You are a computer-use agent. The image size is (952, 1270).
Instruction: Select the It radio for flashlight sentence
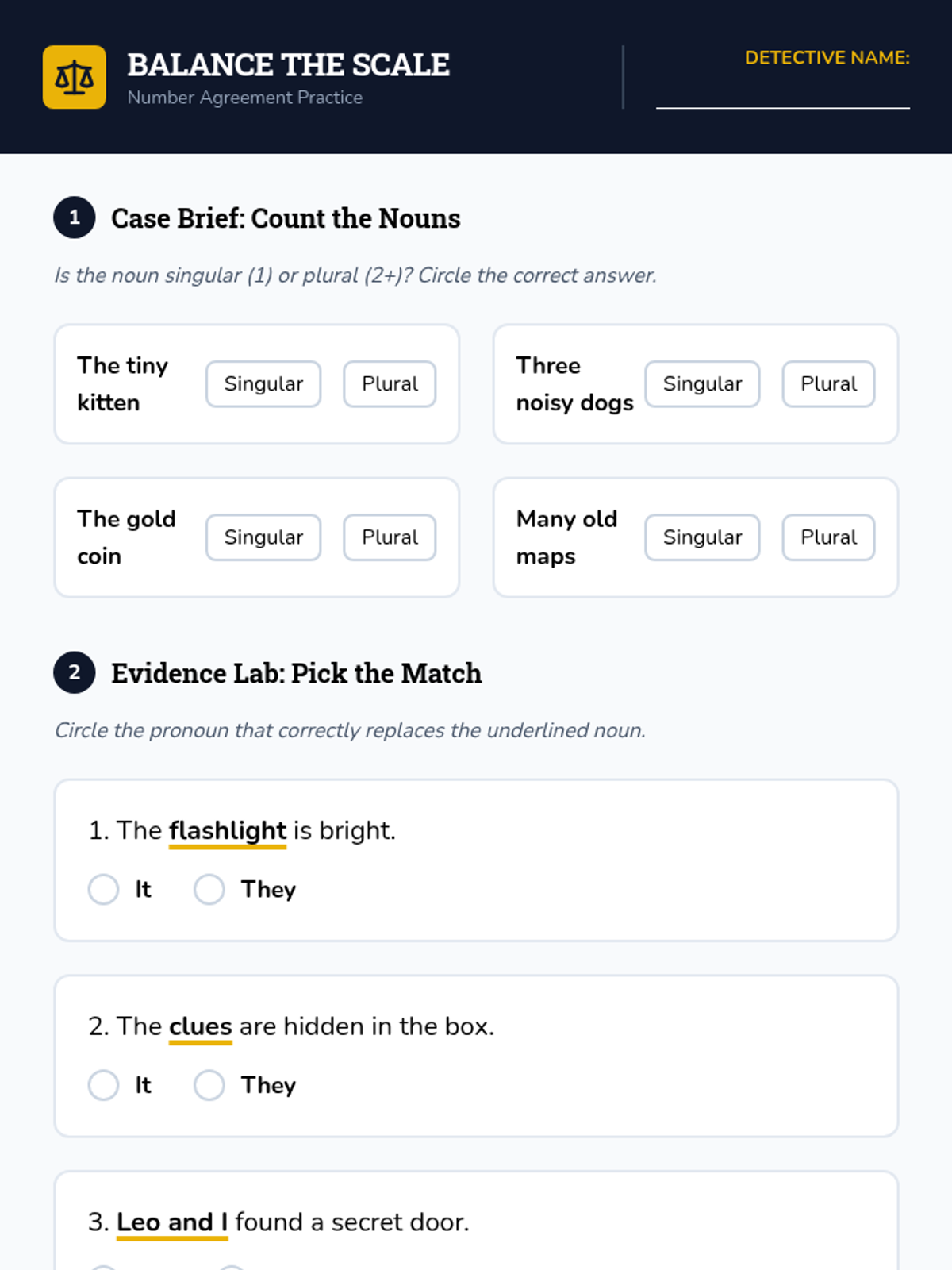(104, 889)
